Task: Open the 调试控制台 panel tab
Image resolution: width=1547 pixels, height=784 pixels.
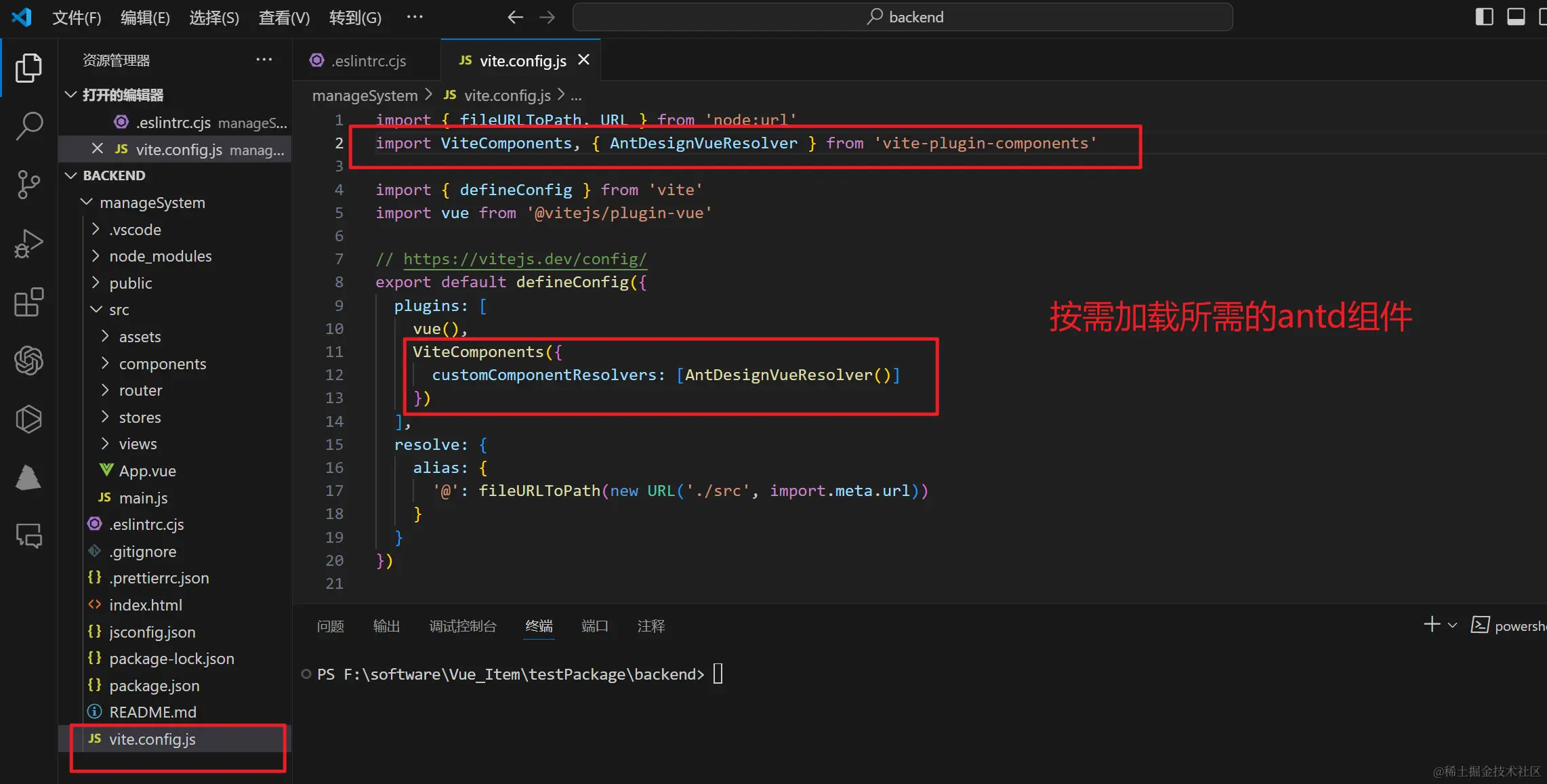Action: (463, 626)
